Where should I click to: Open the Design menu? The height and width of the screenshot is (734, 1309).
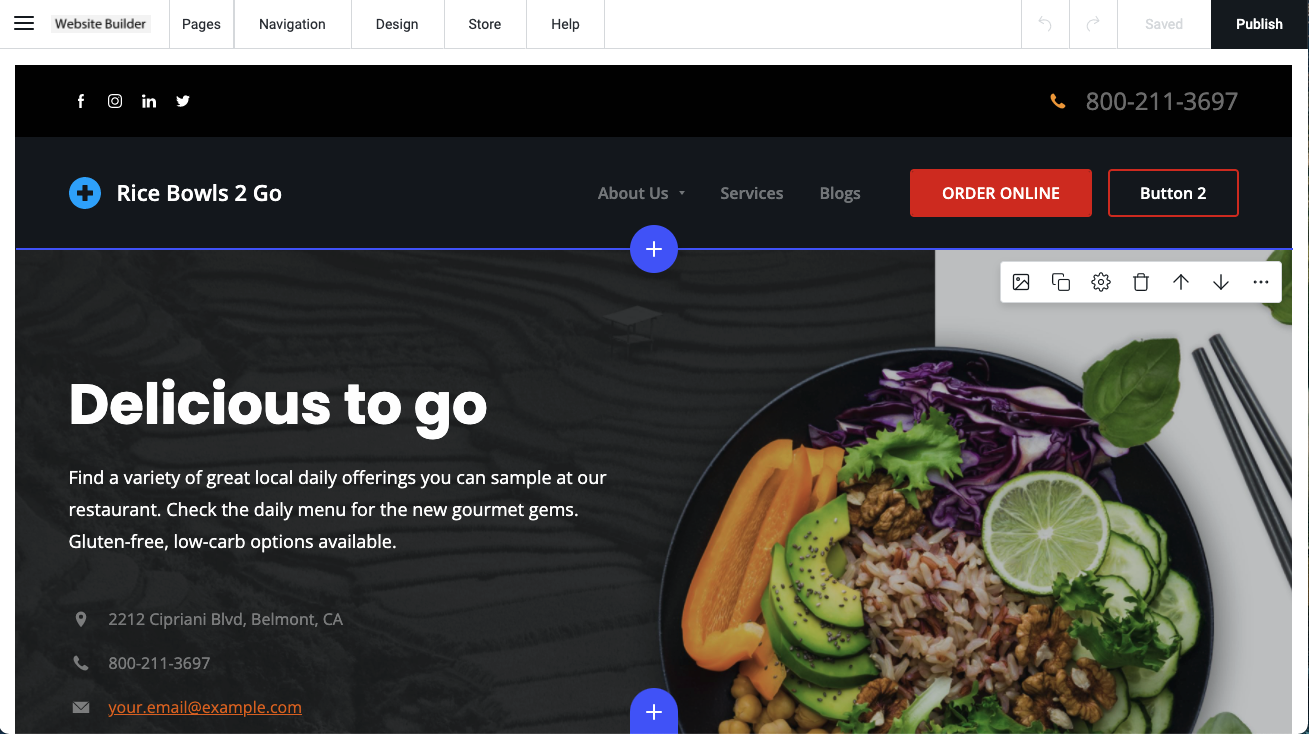pyautogui.click(x=397, y=24)
